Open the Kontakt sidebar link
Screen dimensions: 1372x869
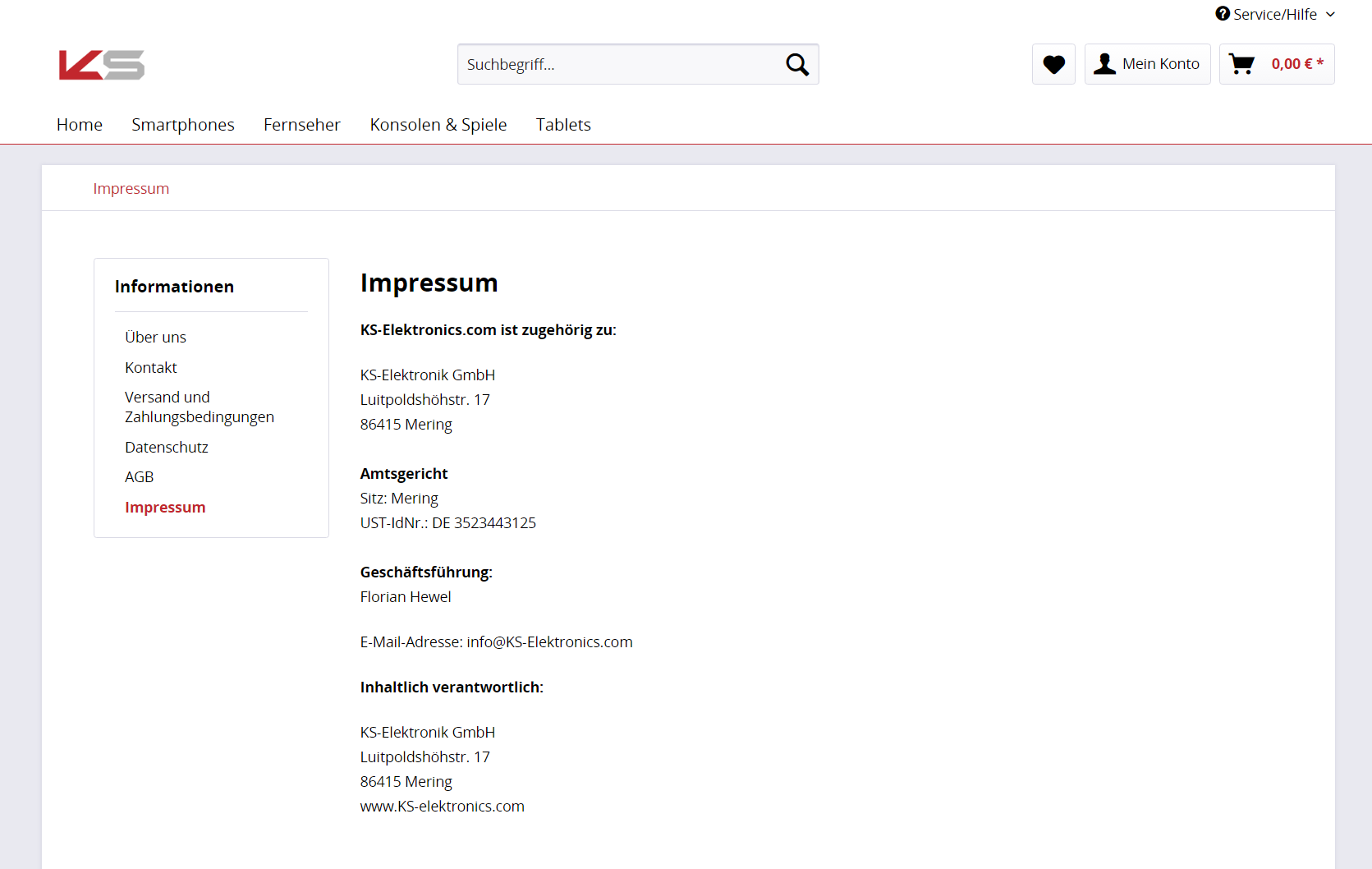[151, 368]
